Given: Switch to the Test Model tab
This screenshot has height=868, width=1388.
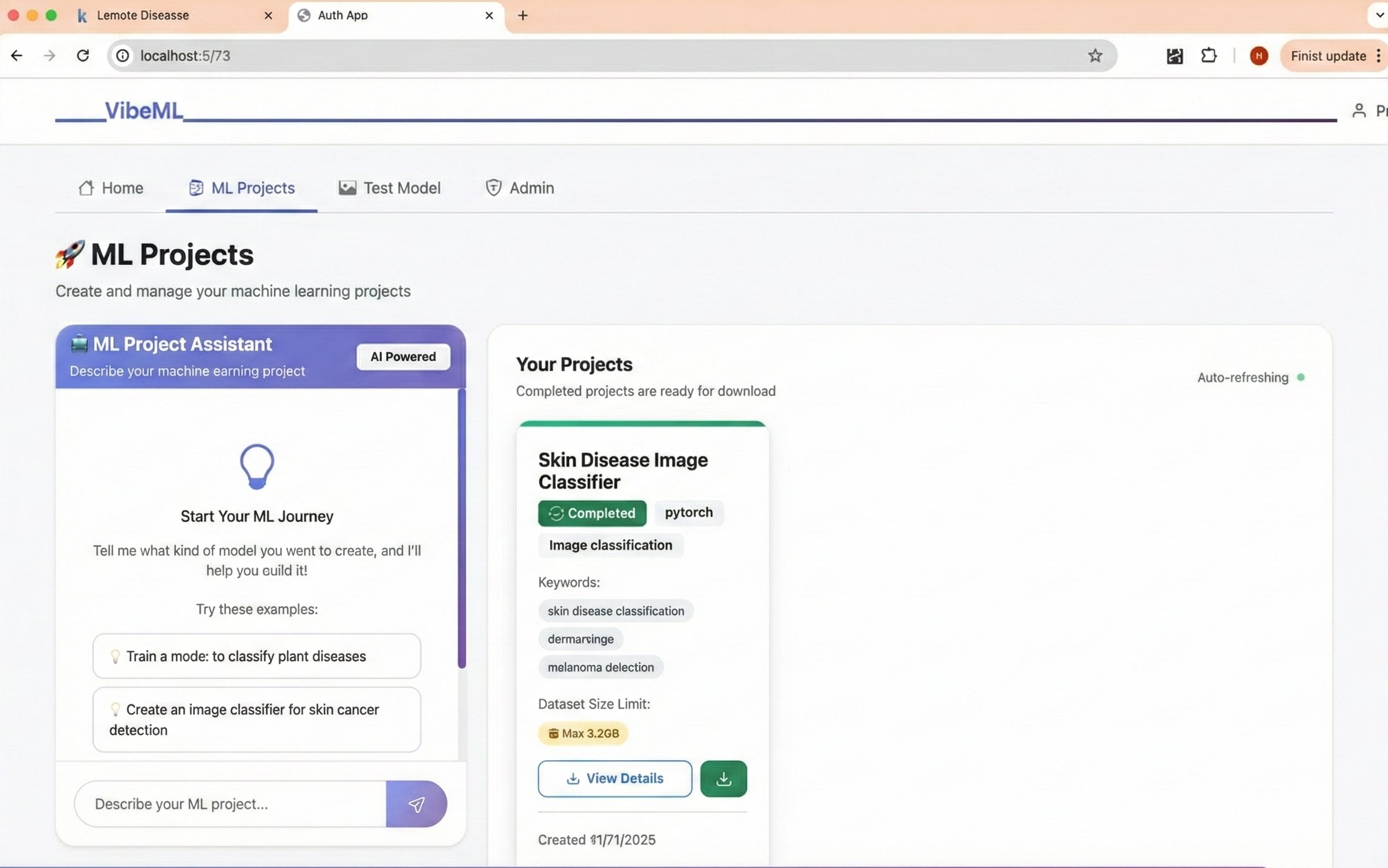Looking at the screenshot, I should click(390, 188).
